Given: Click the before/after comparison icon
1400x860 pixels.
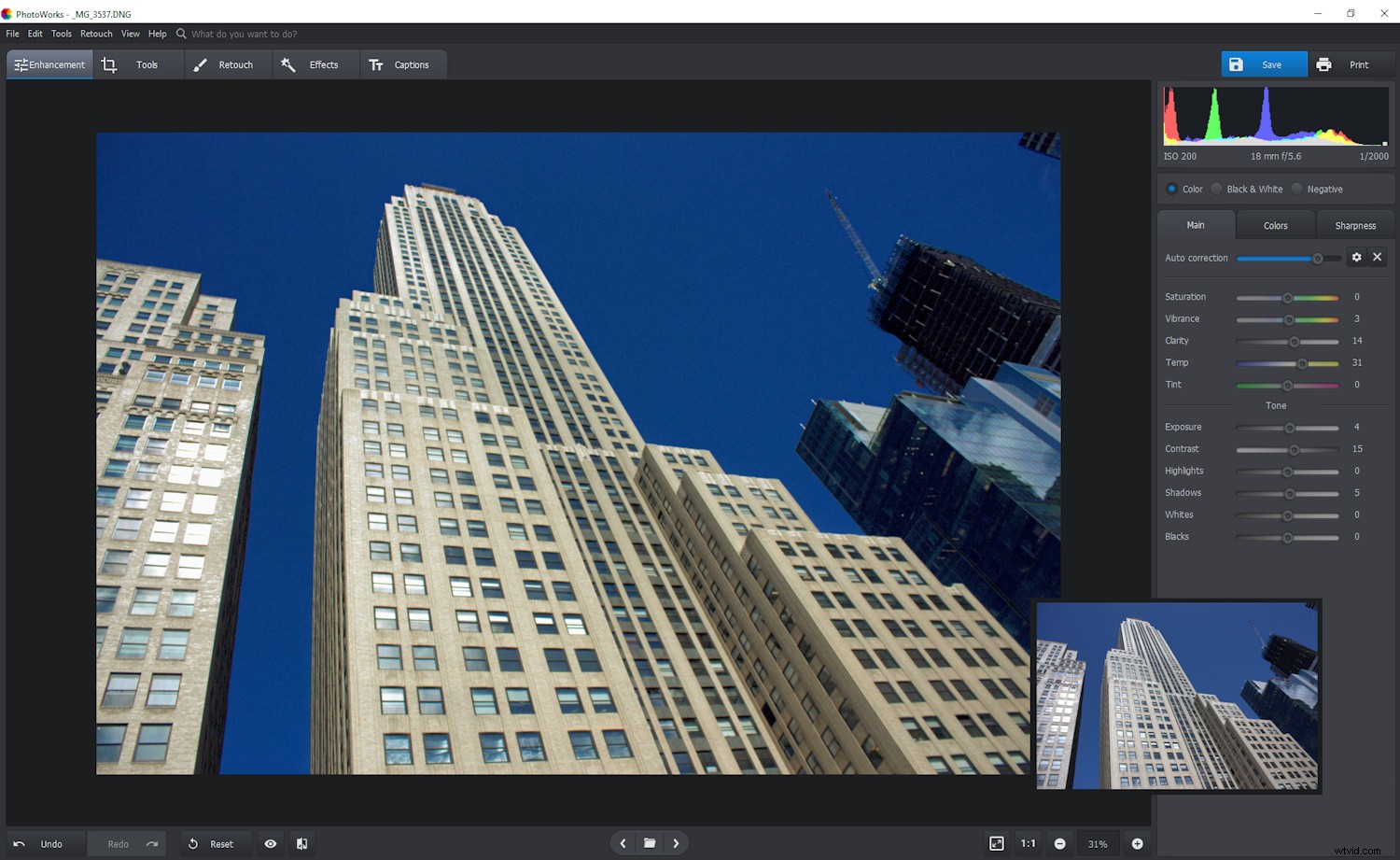Looking at the screenshot, I should tap(301, 843).
